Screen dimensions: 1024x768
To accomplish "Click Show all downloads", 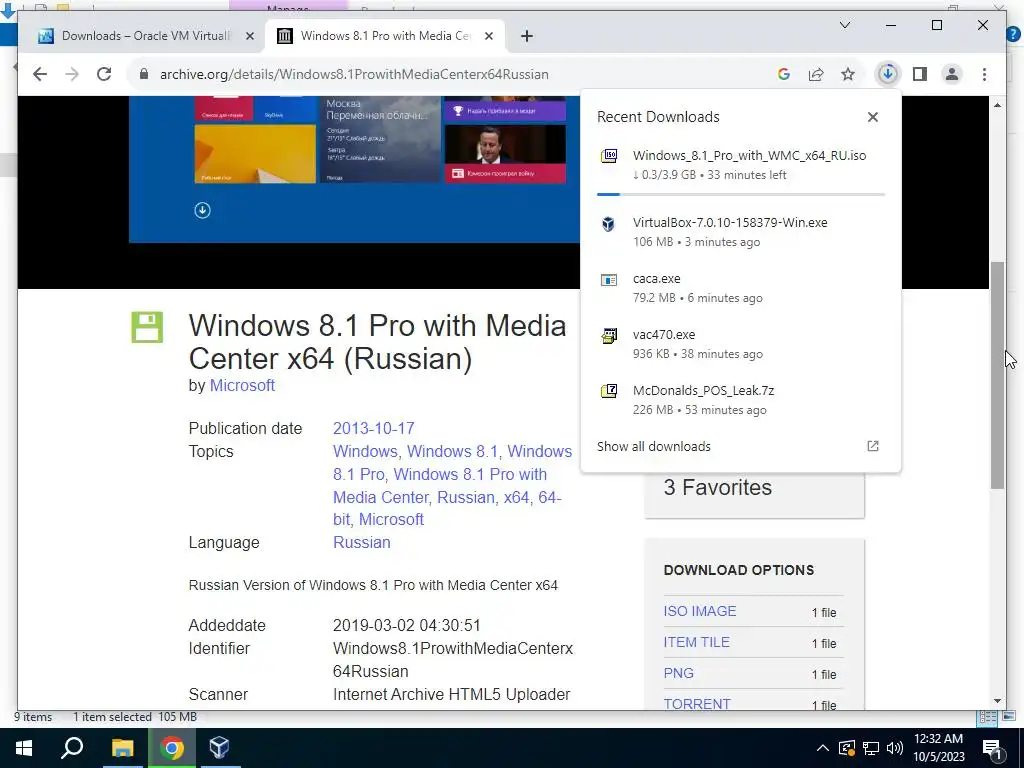I will (654, 447).
